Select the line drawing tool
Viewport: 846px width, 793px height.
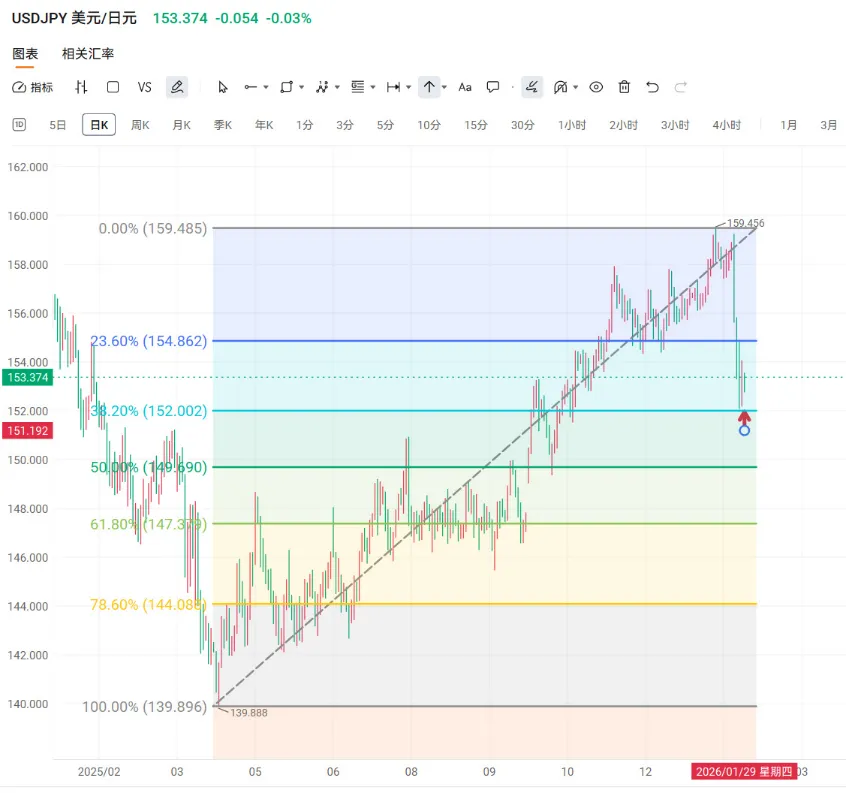[250, 87]
